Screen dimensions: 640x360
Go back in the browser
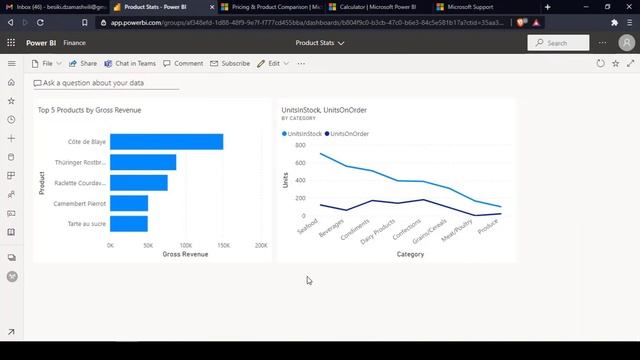10,22
